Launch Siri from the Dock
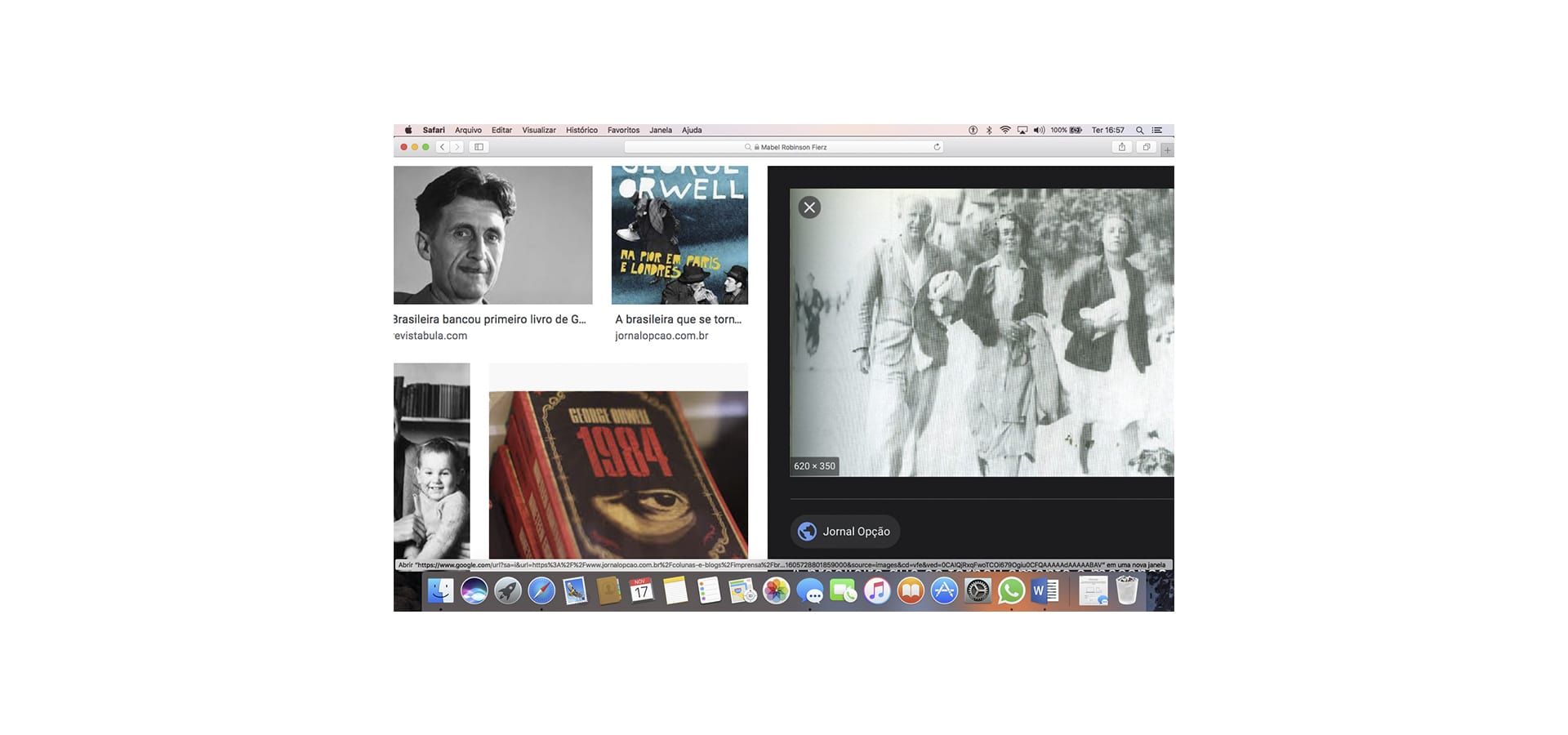This screenshot has width=1568, height=735. coord(474,590)
